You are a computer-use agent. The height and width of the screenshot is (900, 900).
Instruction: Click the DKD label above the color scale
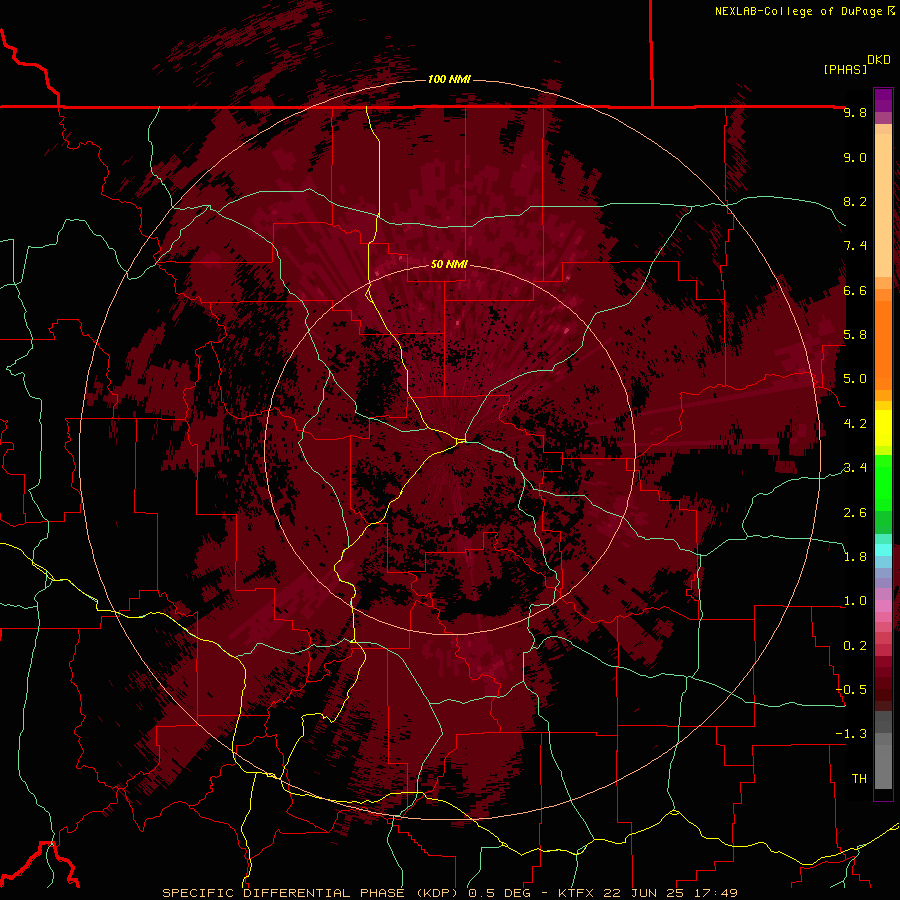tap(879, 60)
